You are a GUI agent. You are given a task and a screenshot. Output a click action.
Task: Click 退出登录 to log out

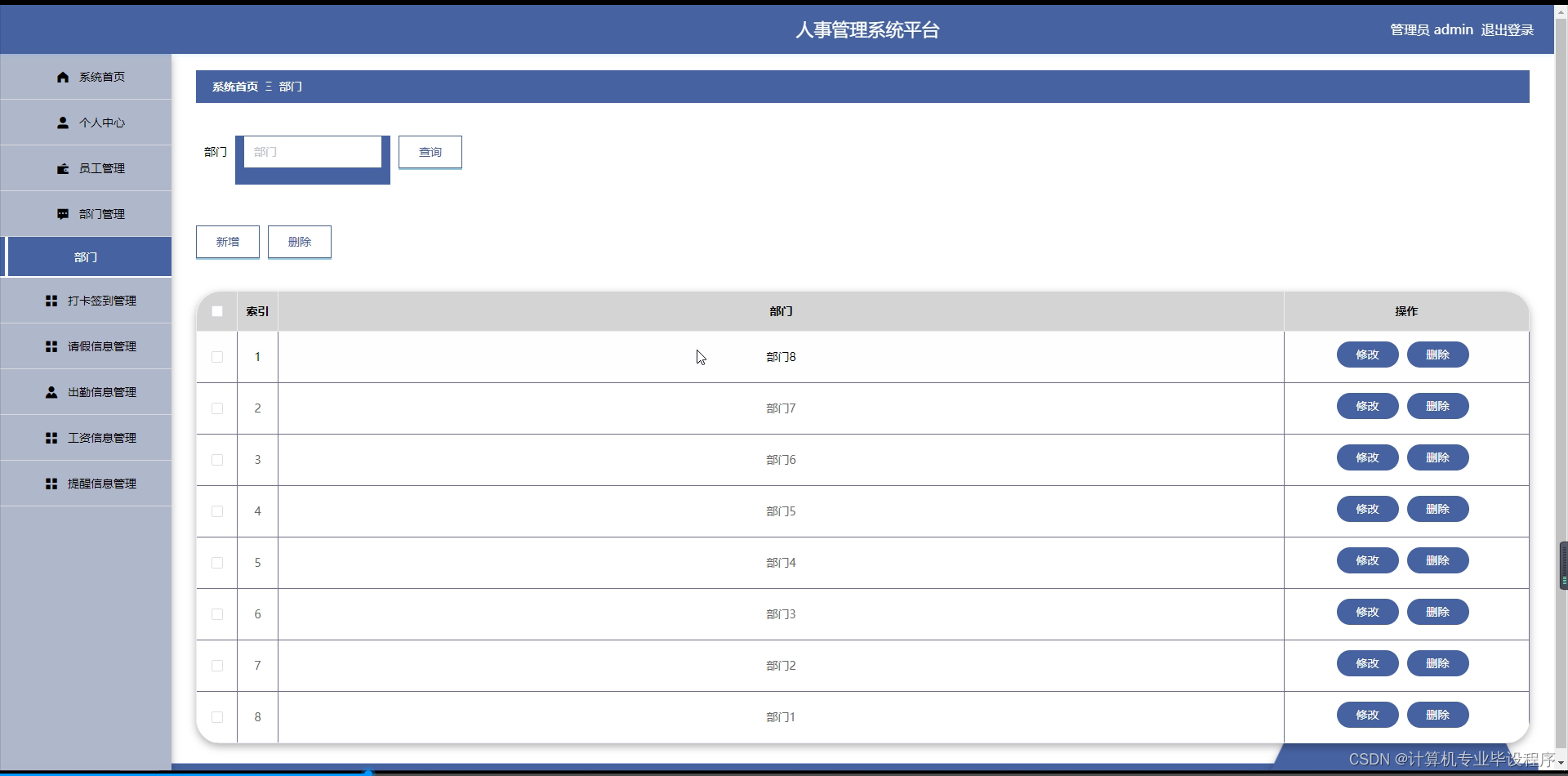coord(1508,29)
